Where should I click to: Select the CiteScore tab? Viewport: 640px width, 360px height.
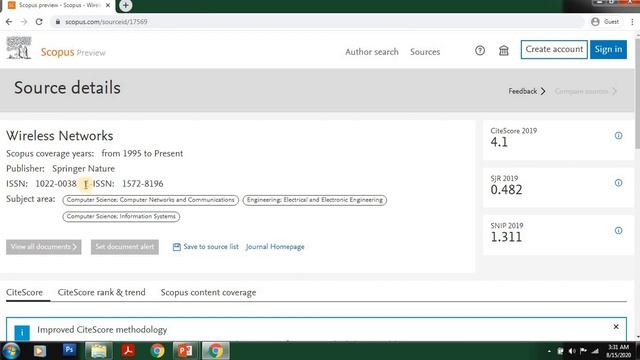click(x=24, y=292)
